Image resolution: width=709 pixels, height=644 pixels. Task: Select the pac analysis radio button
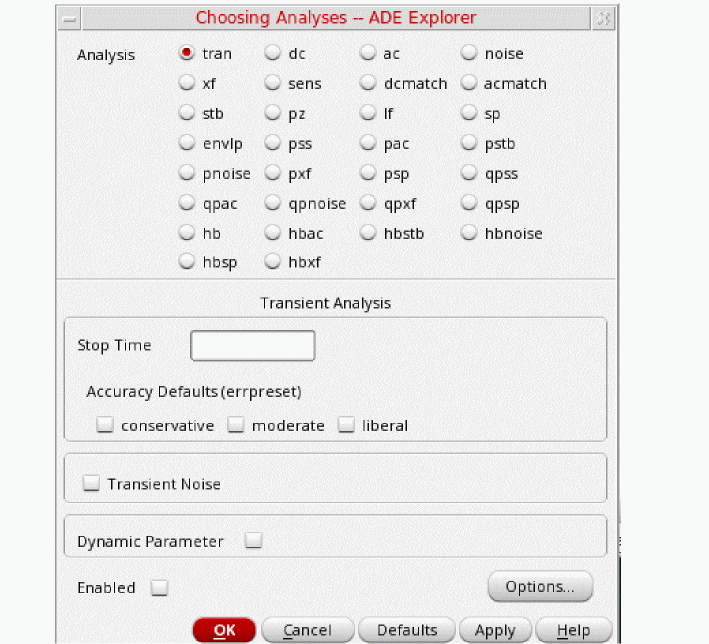pos(368,143)
